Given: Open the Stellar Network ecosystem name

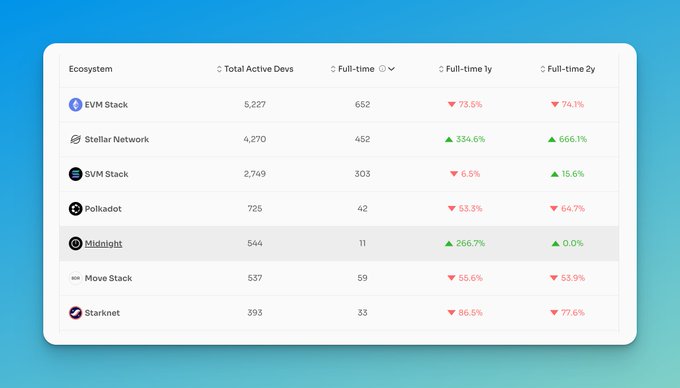Looking at the screenshot, I should pos(117,139).
